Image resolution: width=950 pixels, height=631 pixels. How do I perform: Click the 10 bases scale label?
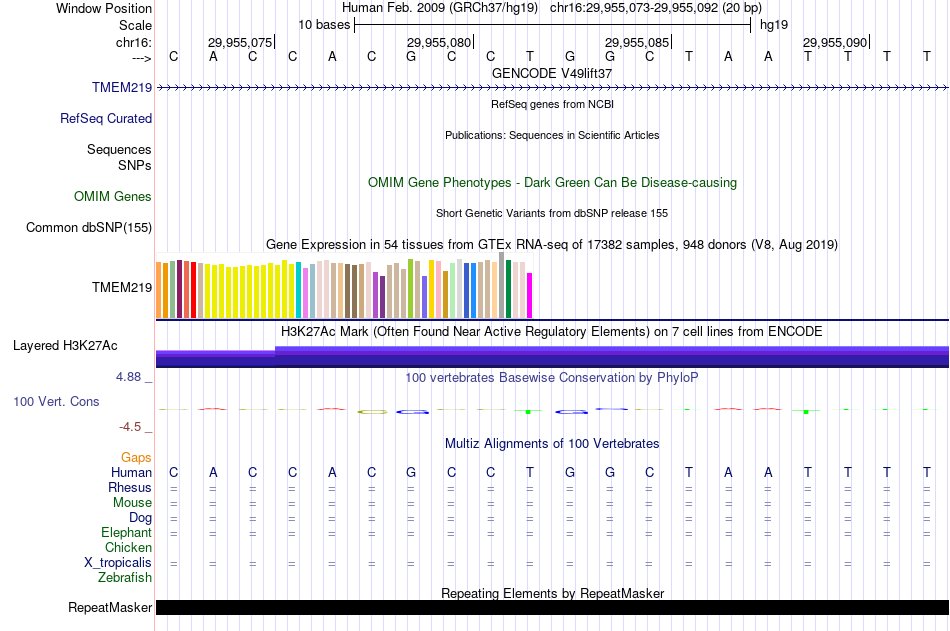pyautogui.click(x=324, y=25)
